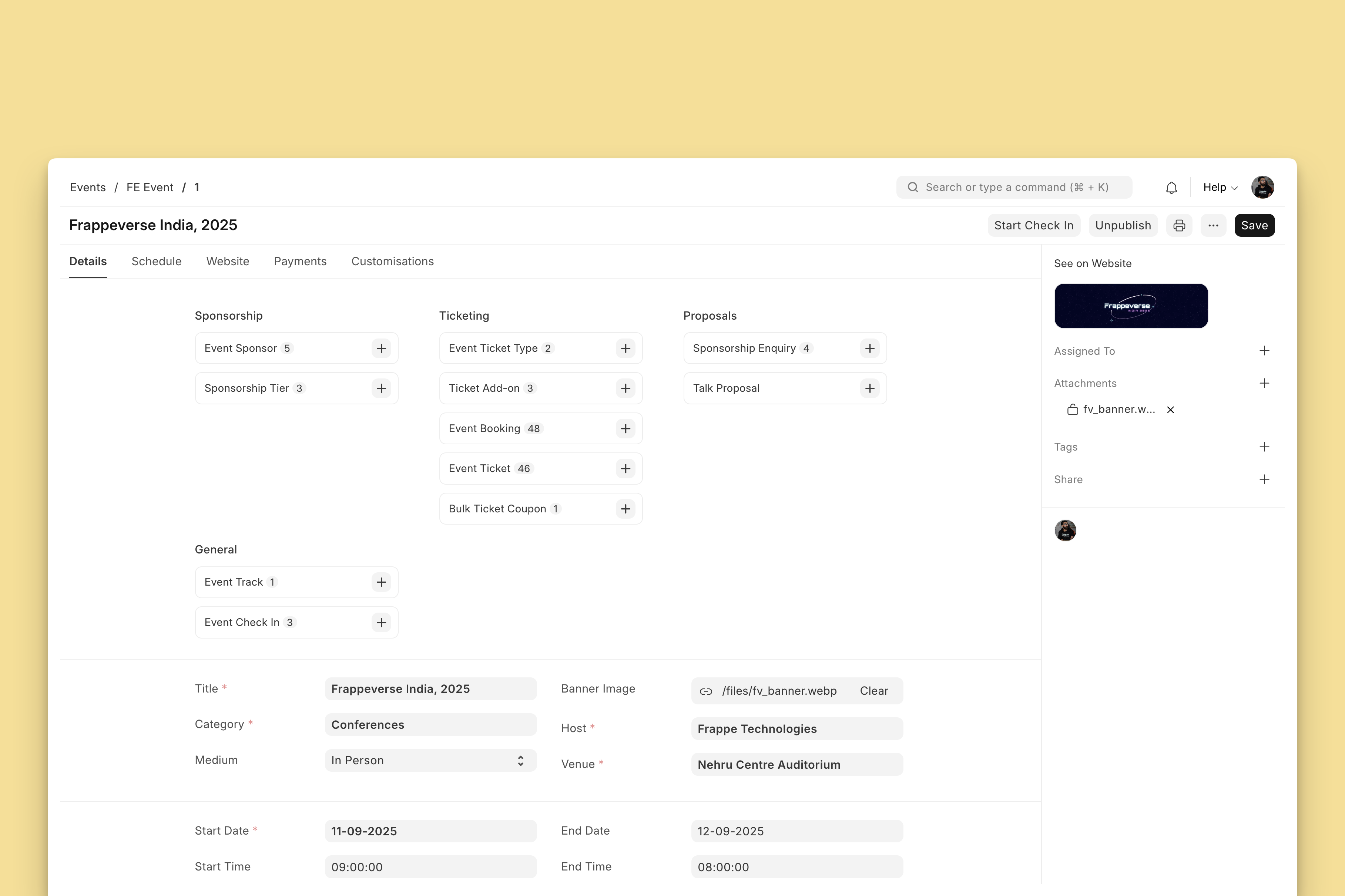Add a new Event Booking with plus icon
The height and width of the screenshot is (896, 1345).
click(625, 428)
